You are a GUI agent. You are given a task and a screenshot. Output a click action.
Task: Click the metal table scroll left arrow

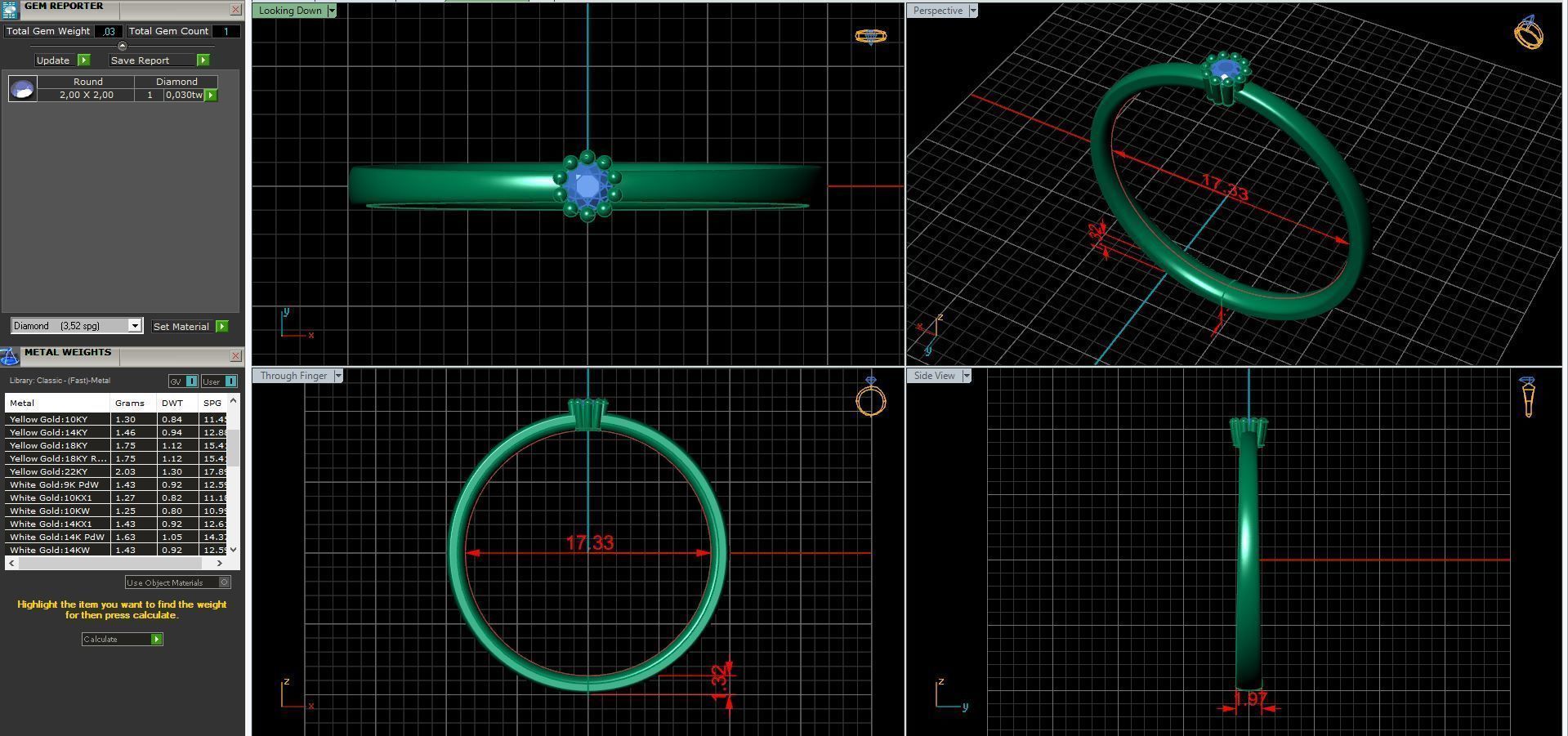click(11, 563)
